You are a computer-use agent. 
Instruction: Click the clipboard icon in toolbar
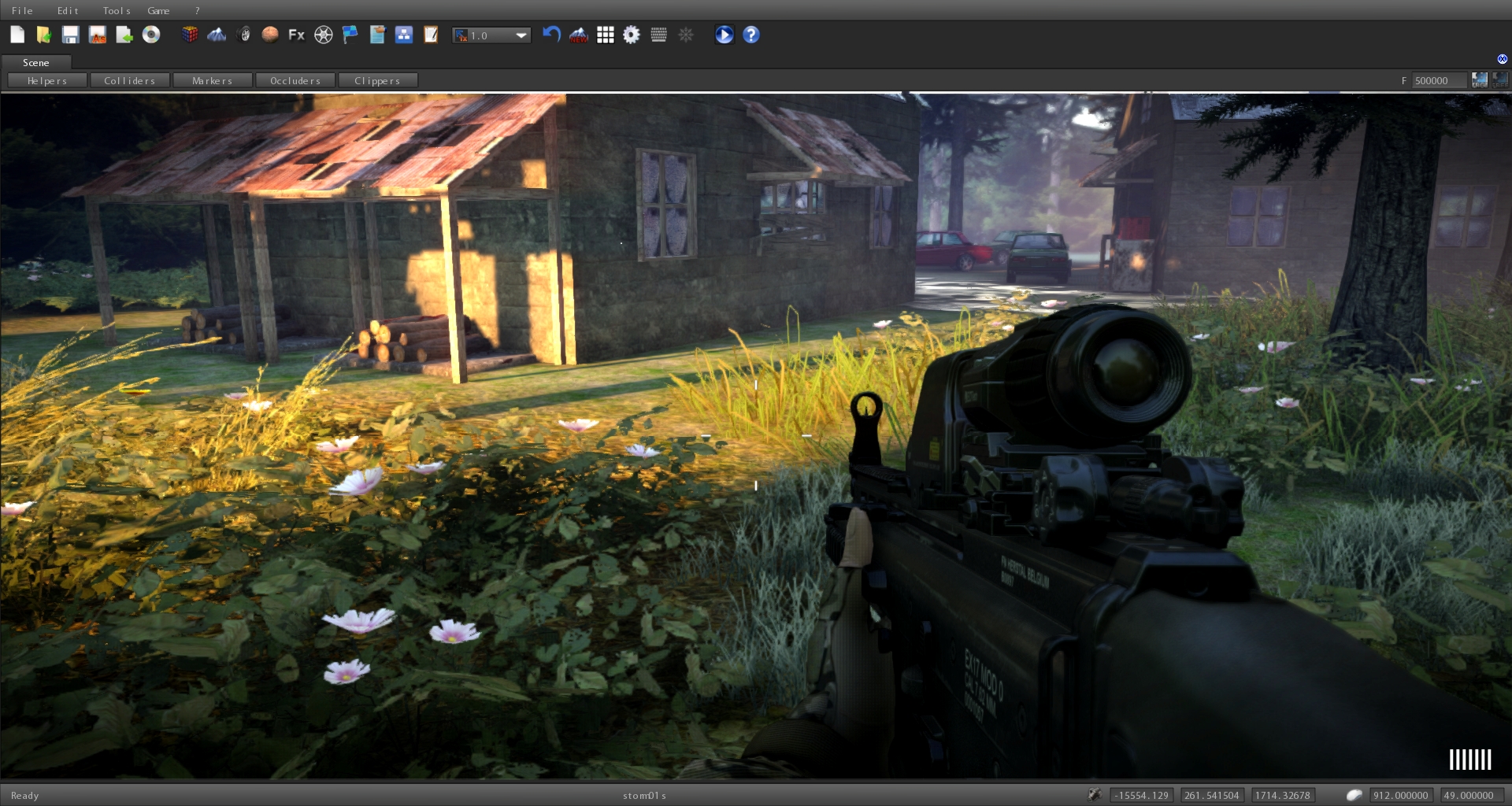(x=377, y=35)
